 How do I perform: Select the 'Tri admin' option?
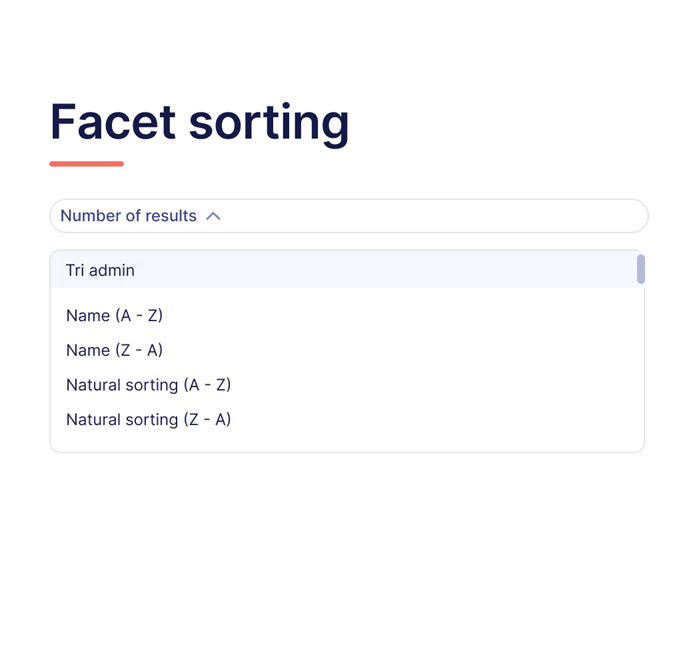(x=100, y=270)
